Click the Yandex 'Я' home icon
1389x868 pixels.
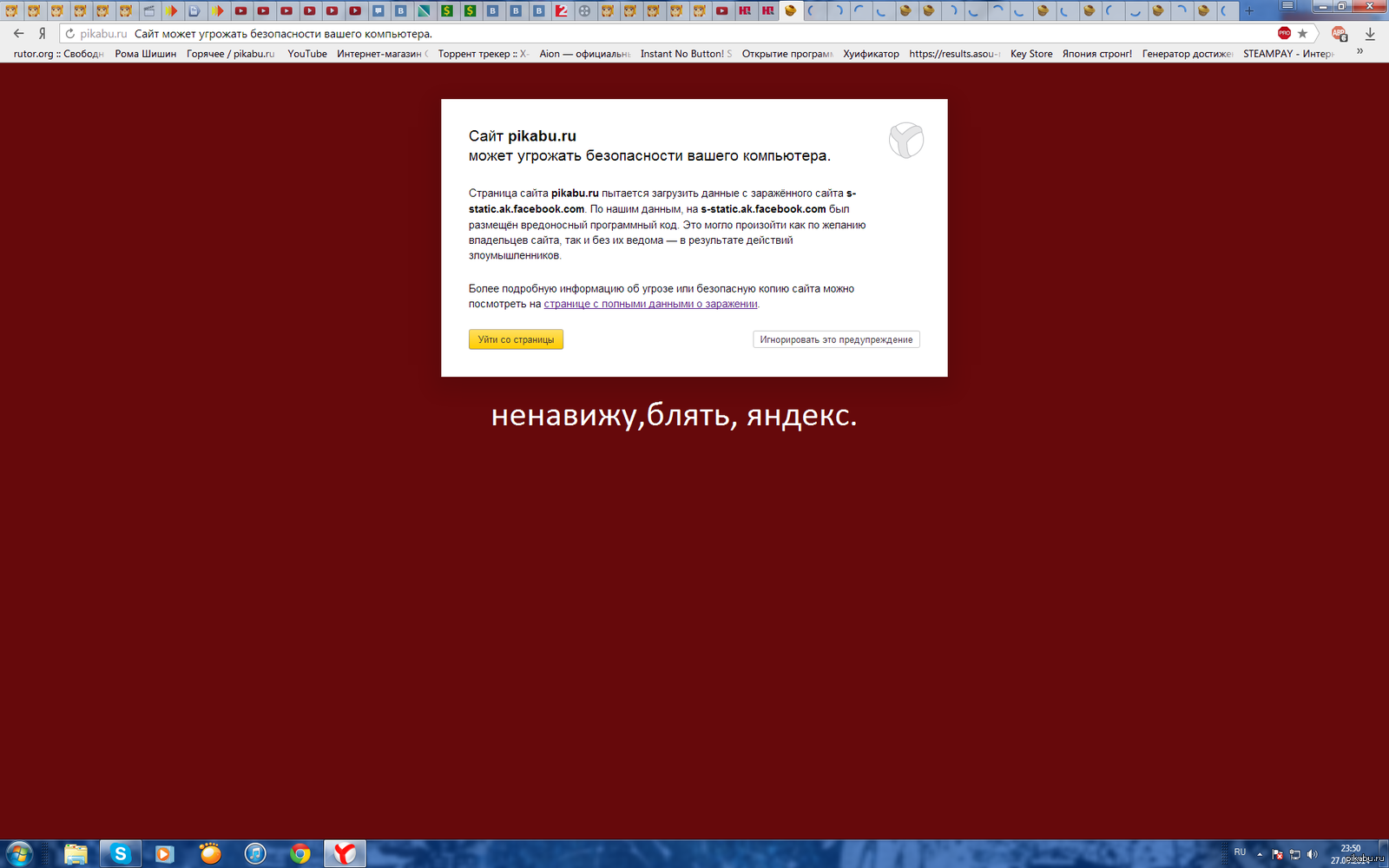tap(42, 34)
